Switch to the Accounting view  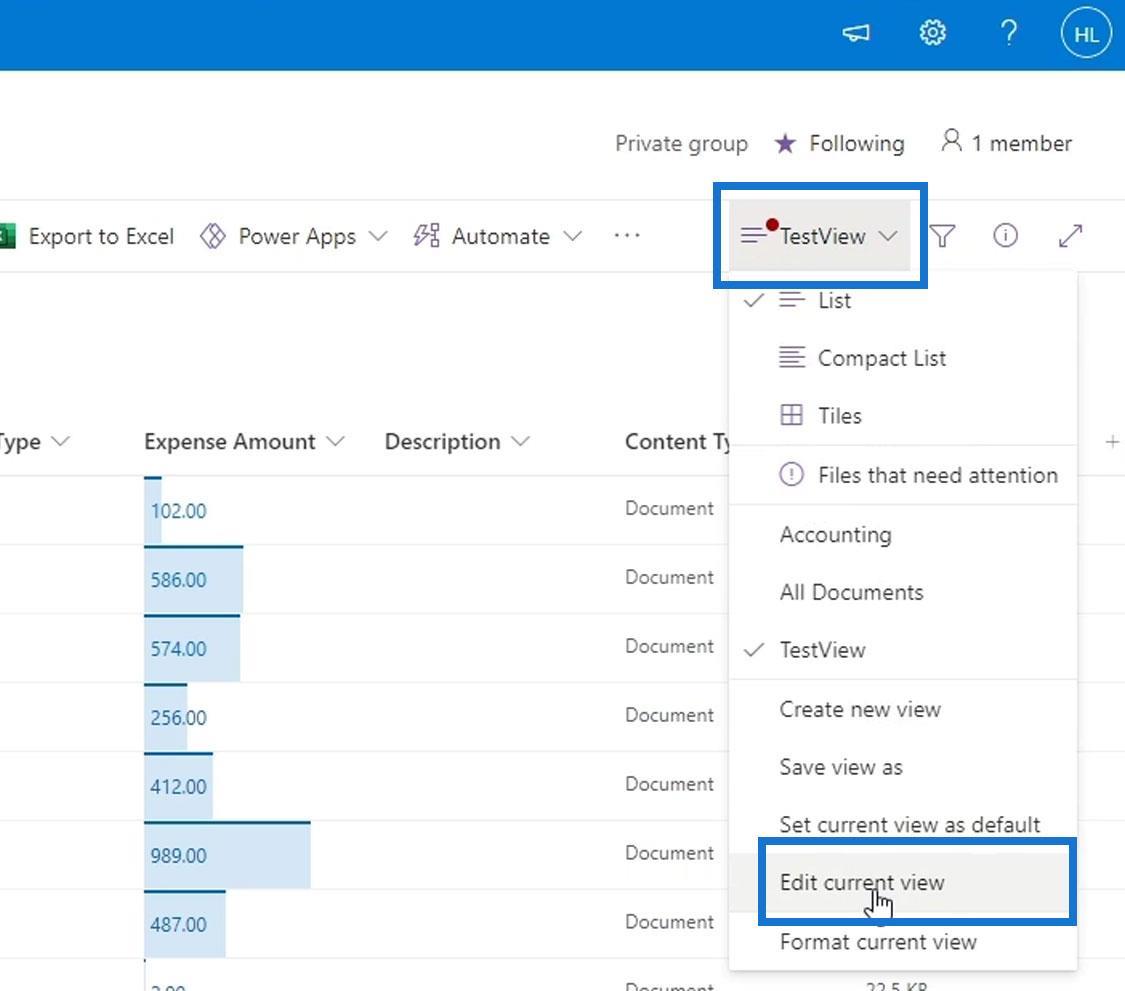click(903, 535)
